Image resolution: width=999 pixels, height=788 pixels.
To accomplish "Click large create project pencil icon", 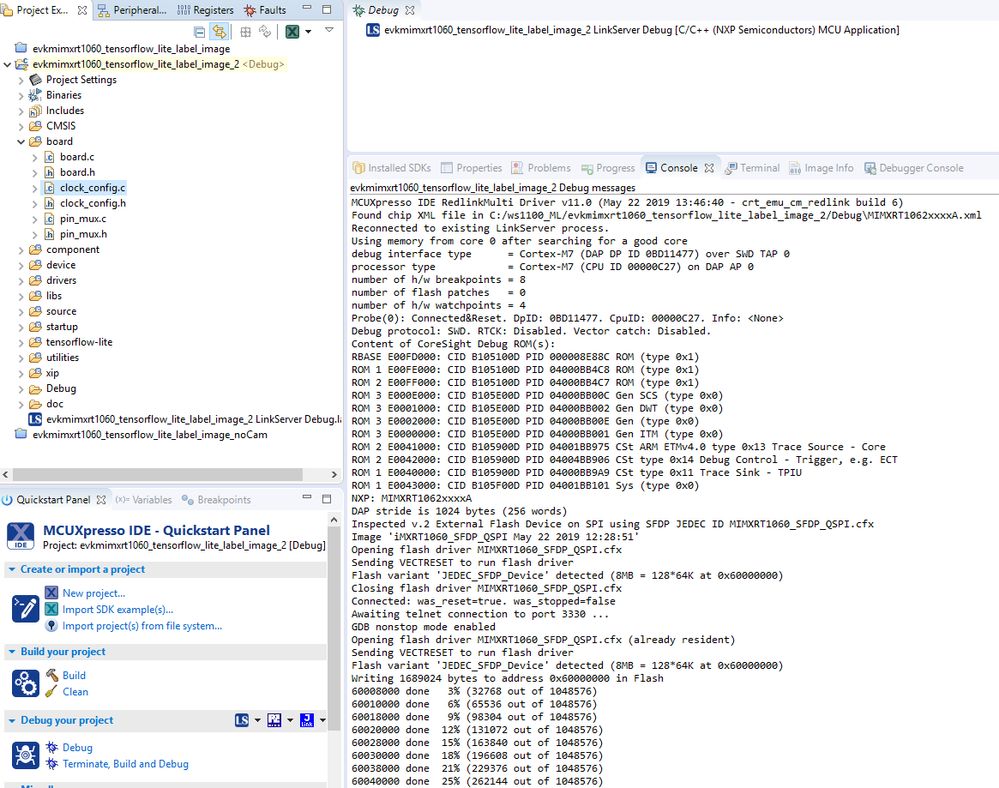I will pyautogui.click(x=25, y=609).
